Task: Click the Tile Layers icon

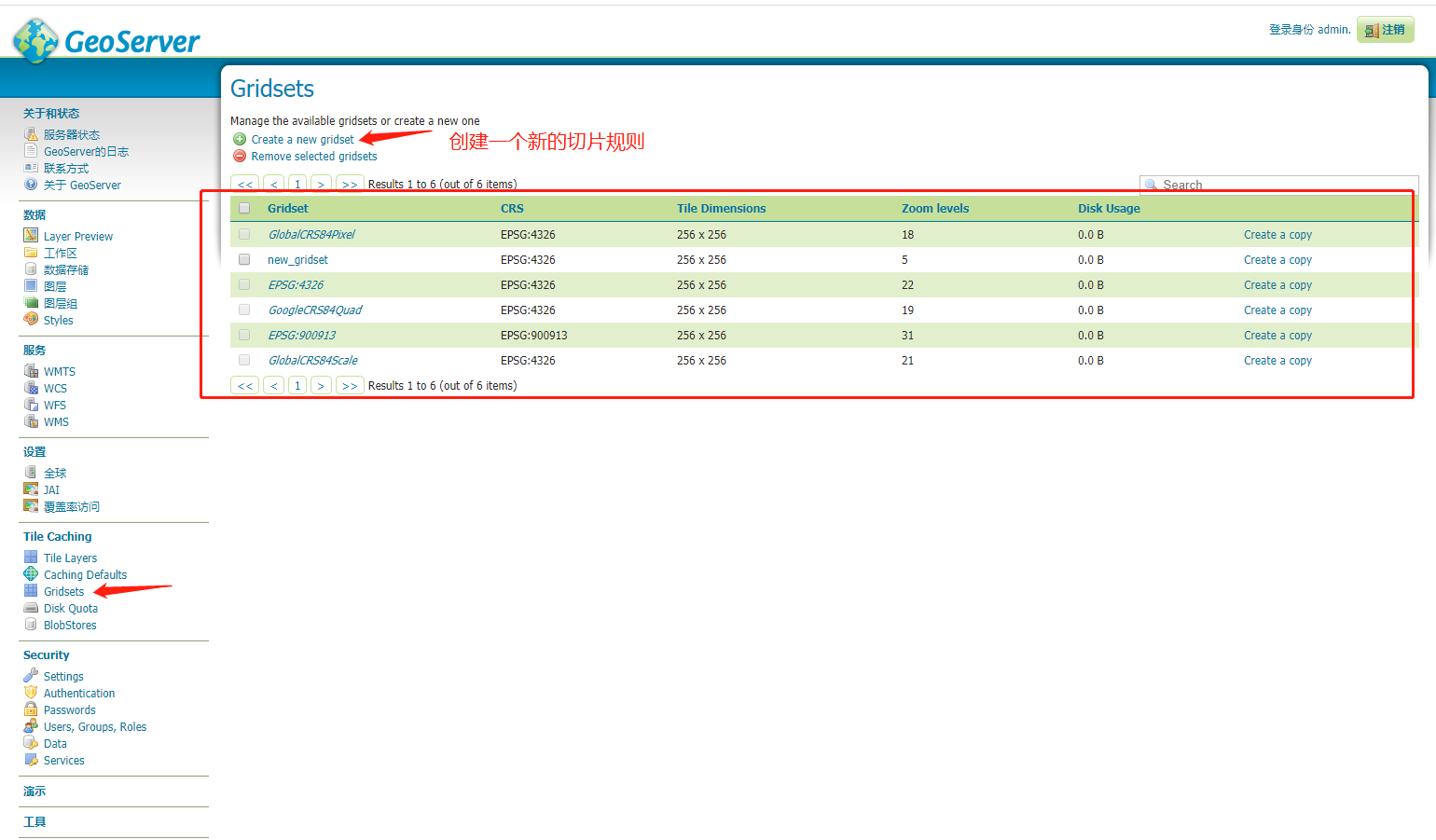Action: tap(31, 558)
